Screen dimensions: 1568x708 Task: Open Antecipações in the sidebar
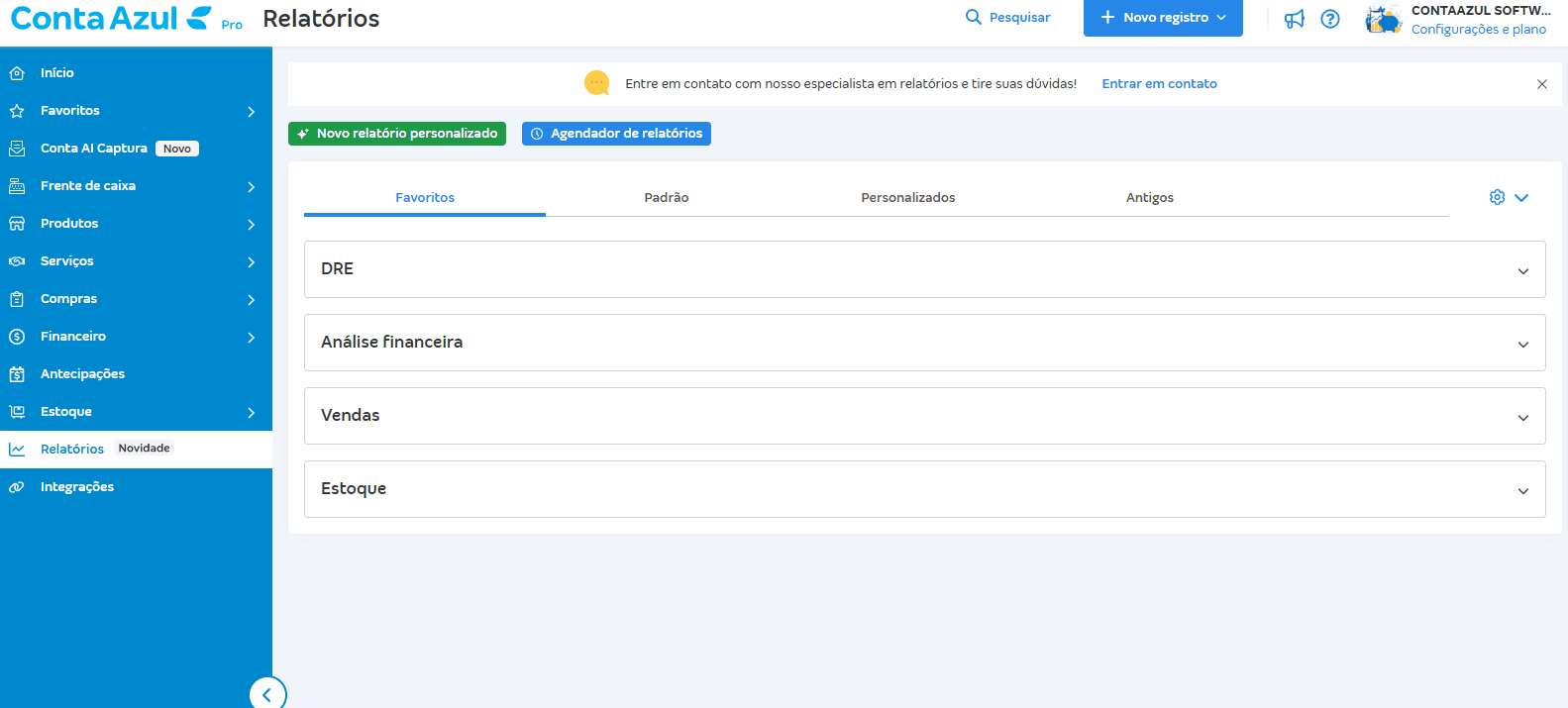point(82,374)
